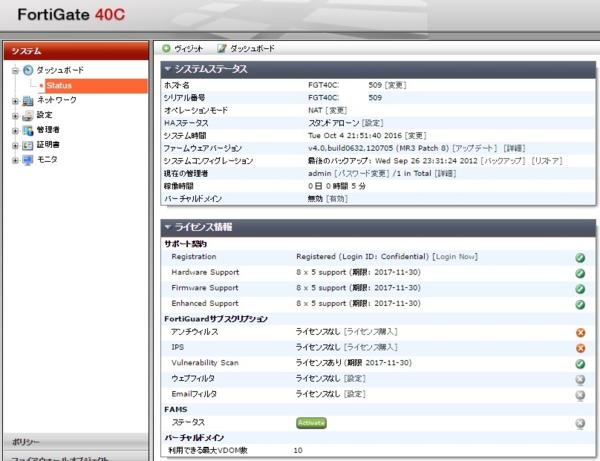Click the FortiGate 40C logo
Image resolution: width=600 pixels, height=461 pixels.
pos(71,15)
